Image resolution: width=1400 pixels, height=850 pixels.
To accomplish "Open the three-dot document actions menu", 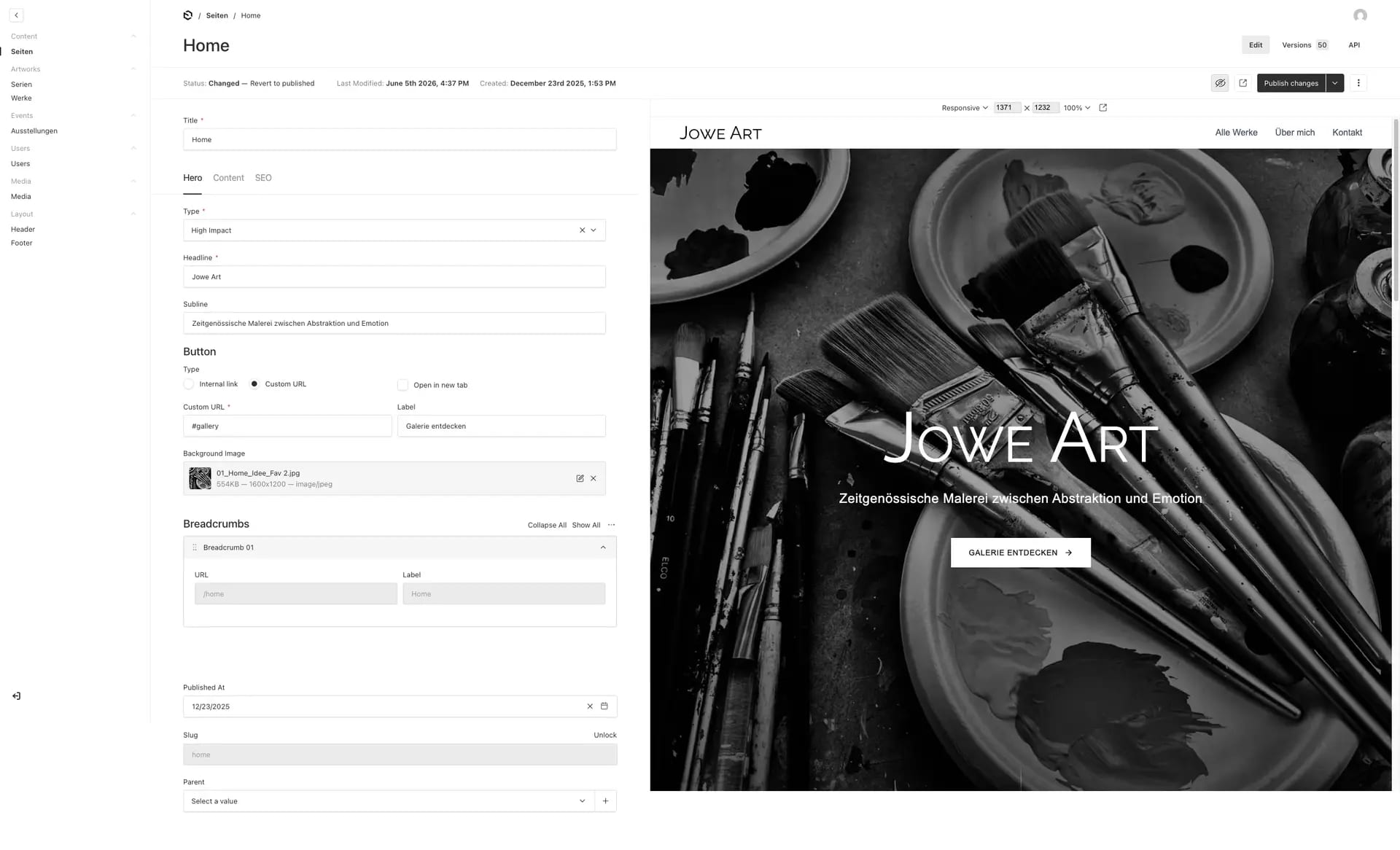I will (x=1358, y=83).
